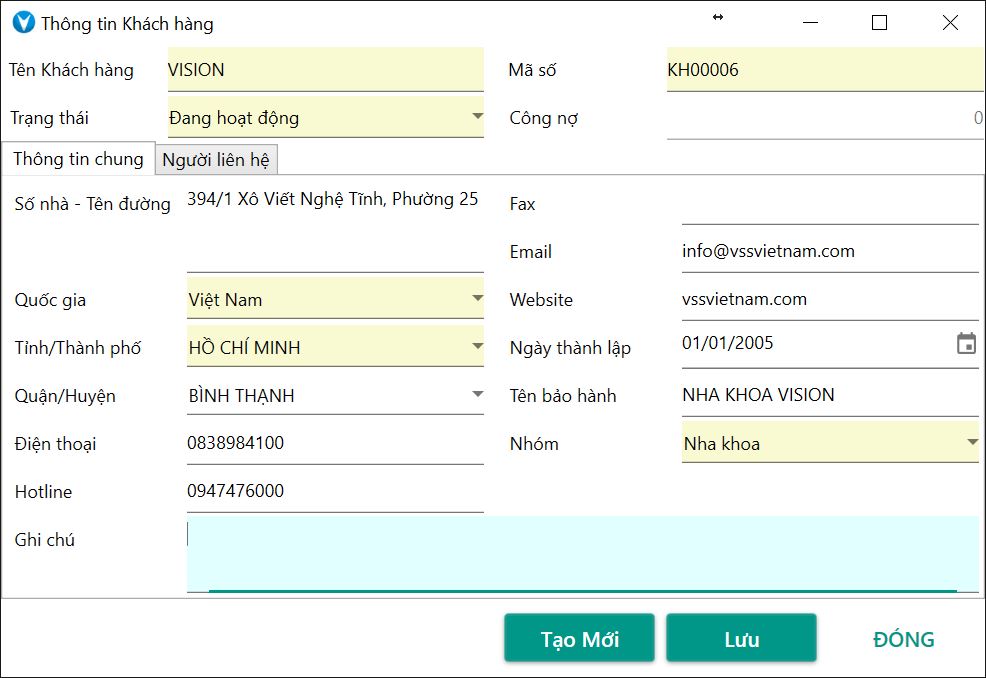
Task: Expand the Tỉnh/Thành phố dropdown
Action: [477, 347]
